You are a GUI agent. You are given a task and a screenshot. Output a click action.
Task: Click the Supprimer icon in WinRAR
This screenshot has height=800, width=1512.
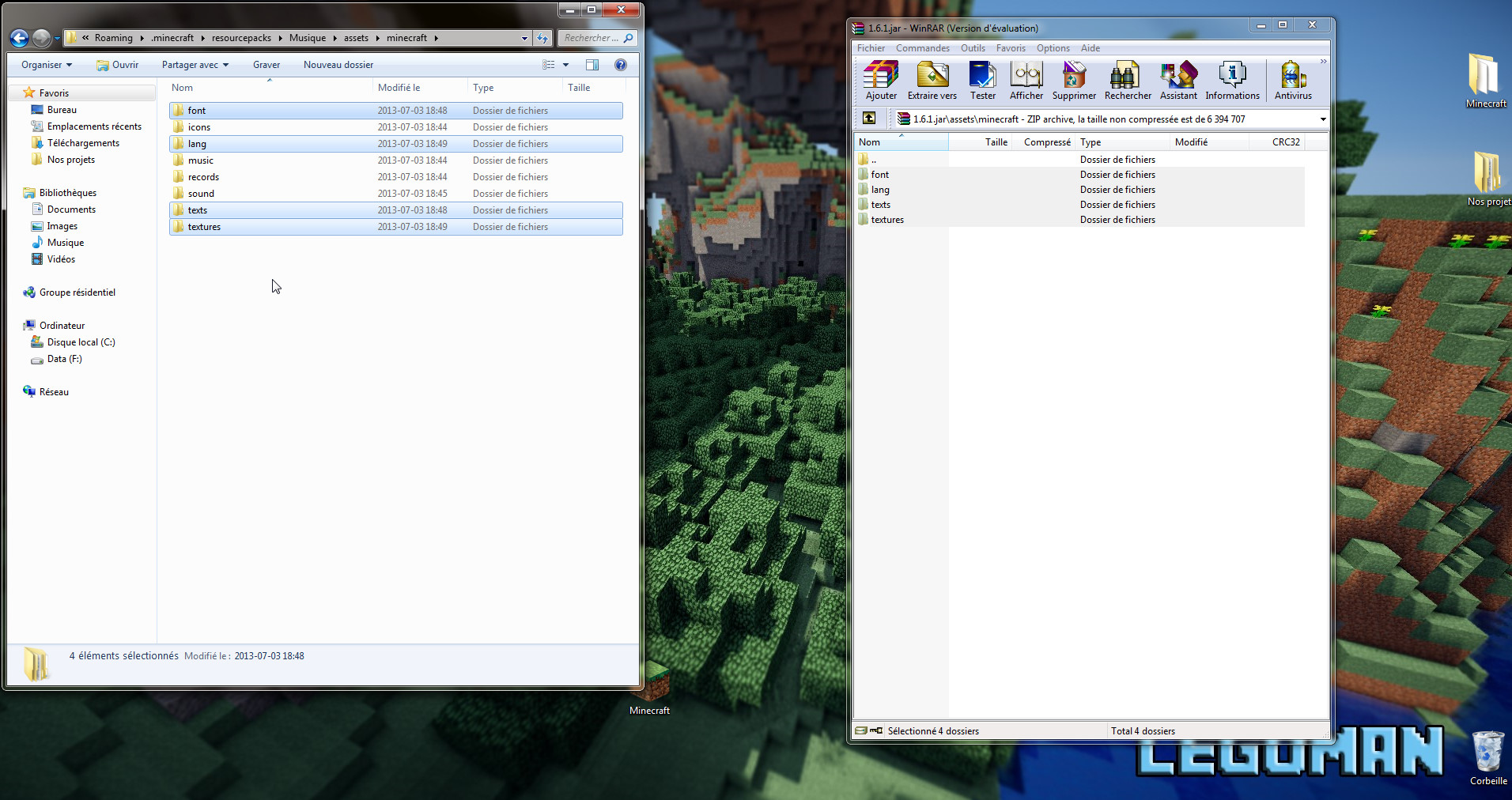coord(1074,81)
